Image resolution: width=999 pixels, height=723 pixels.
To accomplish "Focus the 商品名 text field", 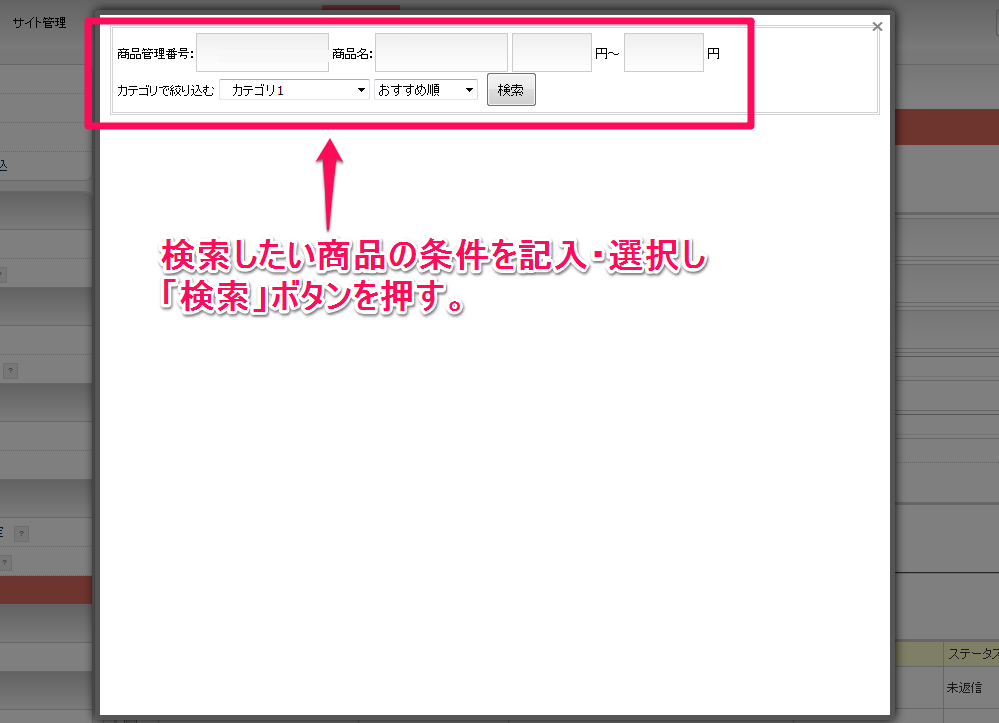I will [441, 53].
